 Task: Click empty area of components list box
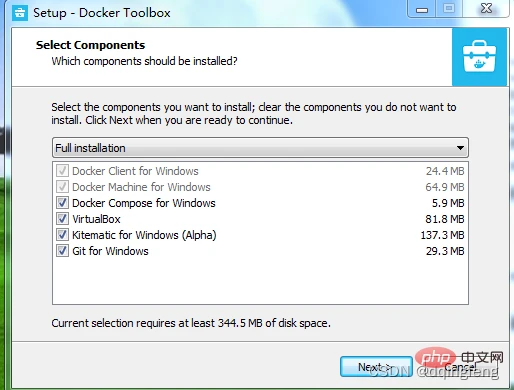[x=260, y=281]
